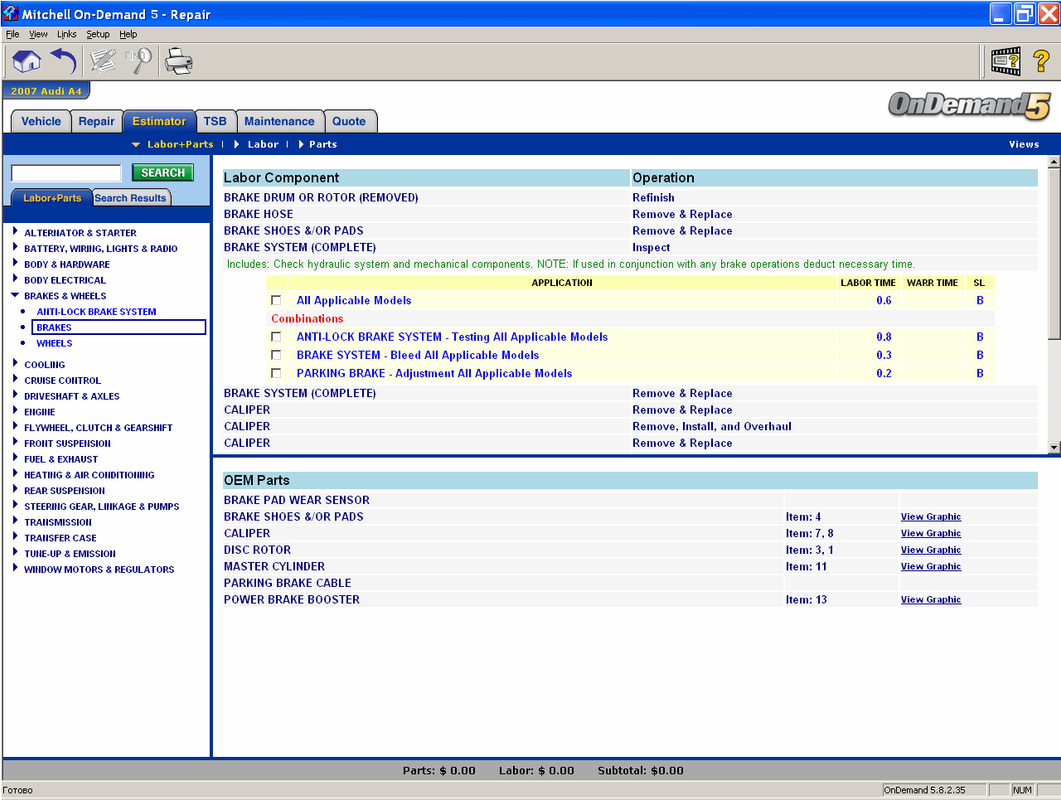The height and width of the screenshot is (800, 1061).
Task: Expand Alternator & Starter category
Action: click(15, 231)
